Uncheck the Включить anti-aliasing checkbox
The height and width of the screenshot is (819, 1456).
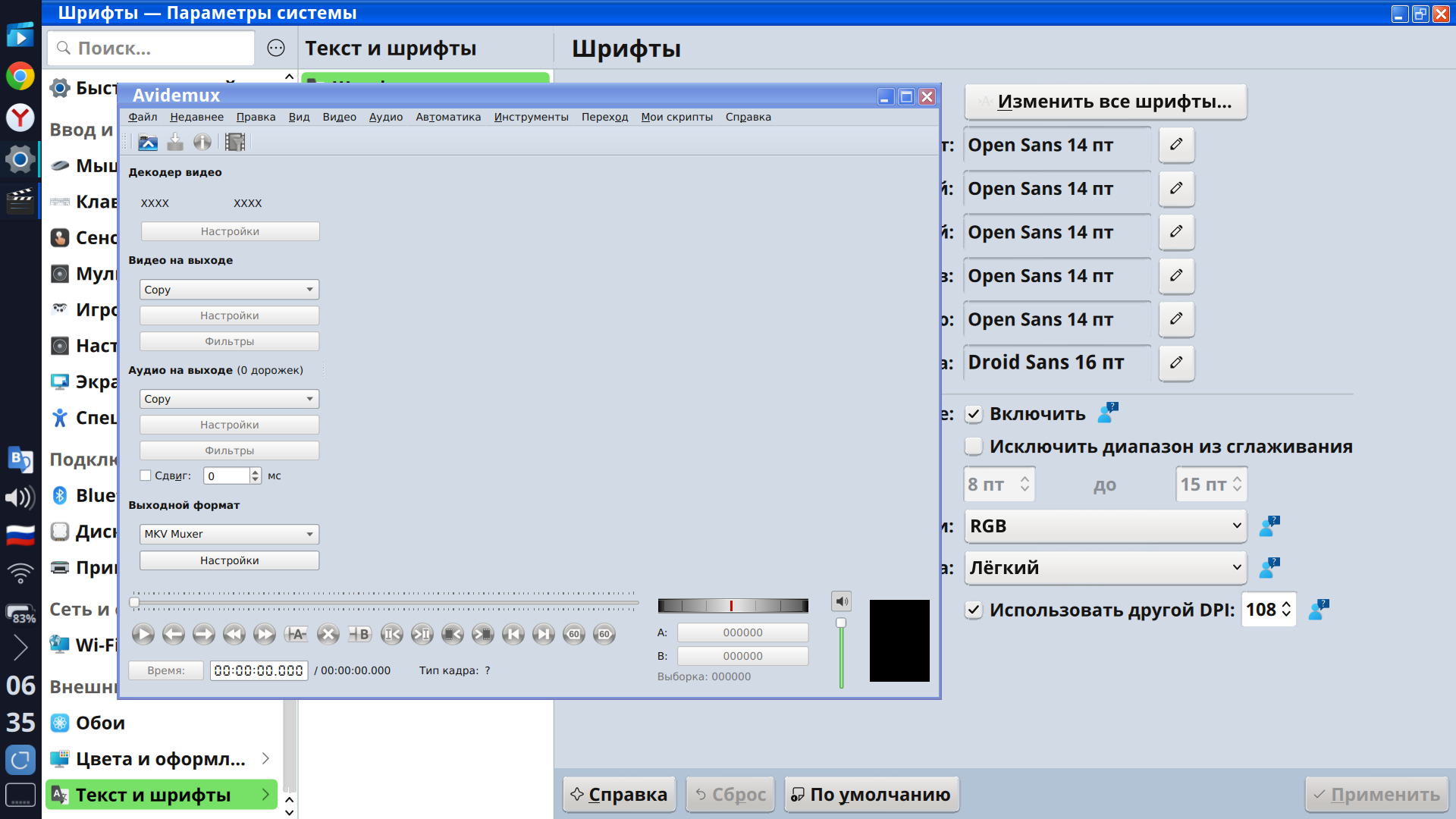pyautogui.click(x=974, y=414)
